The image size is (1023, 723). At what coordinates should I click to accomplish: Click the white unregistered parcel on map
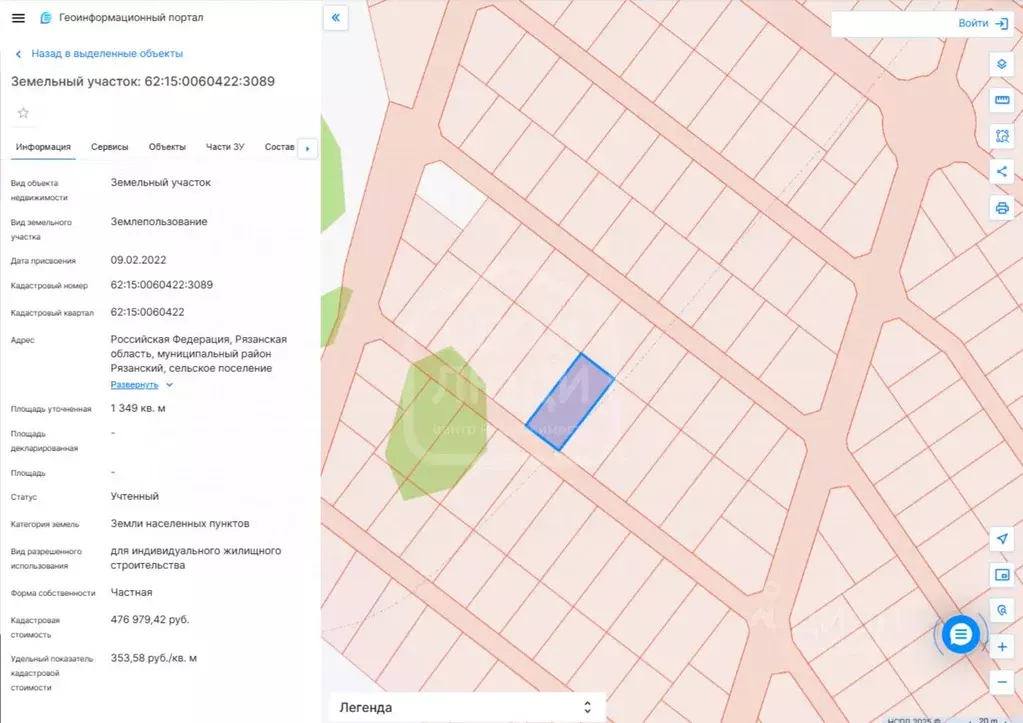coord(450,194)
